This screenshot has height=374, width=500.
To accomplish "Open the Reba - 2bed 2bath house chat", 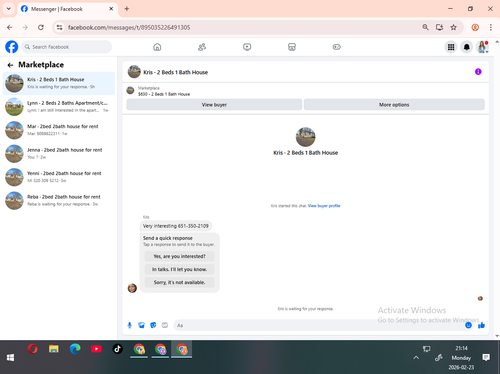I will click(59, 200).
